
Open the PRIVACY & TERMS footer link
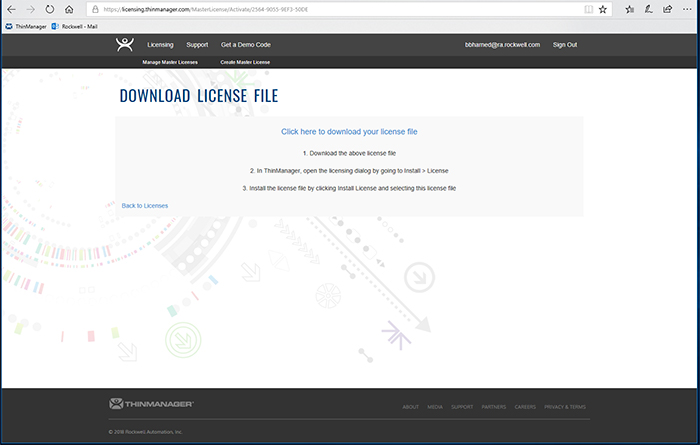(x=565, y=407)
